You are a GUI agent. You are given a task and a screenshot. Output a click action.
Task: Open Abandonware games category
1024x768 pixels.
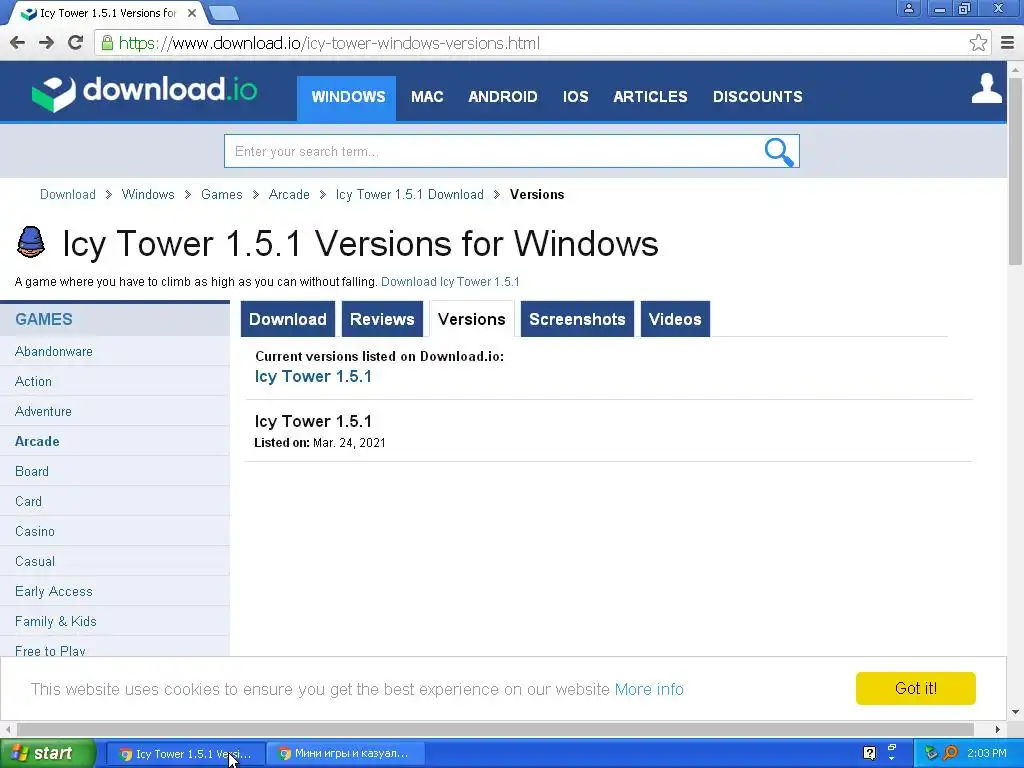[54, 351]
